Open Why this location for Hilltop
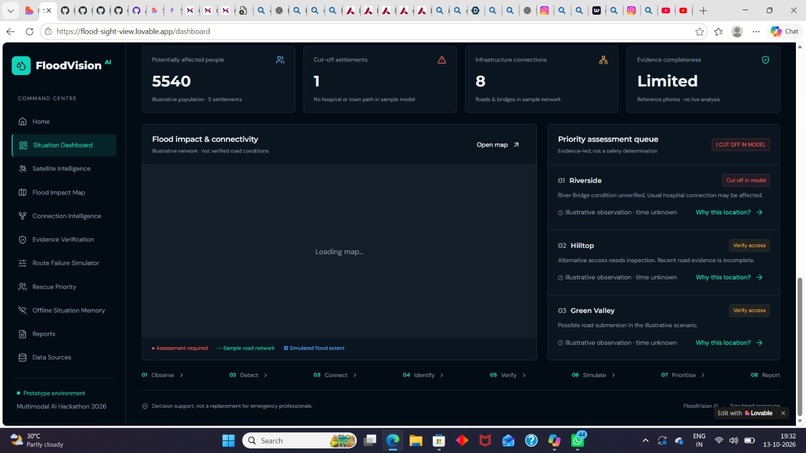806x453 pixels. tap(728, 277)
